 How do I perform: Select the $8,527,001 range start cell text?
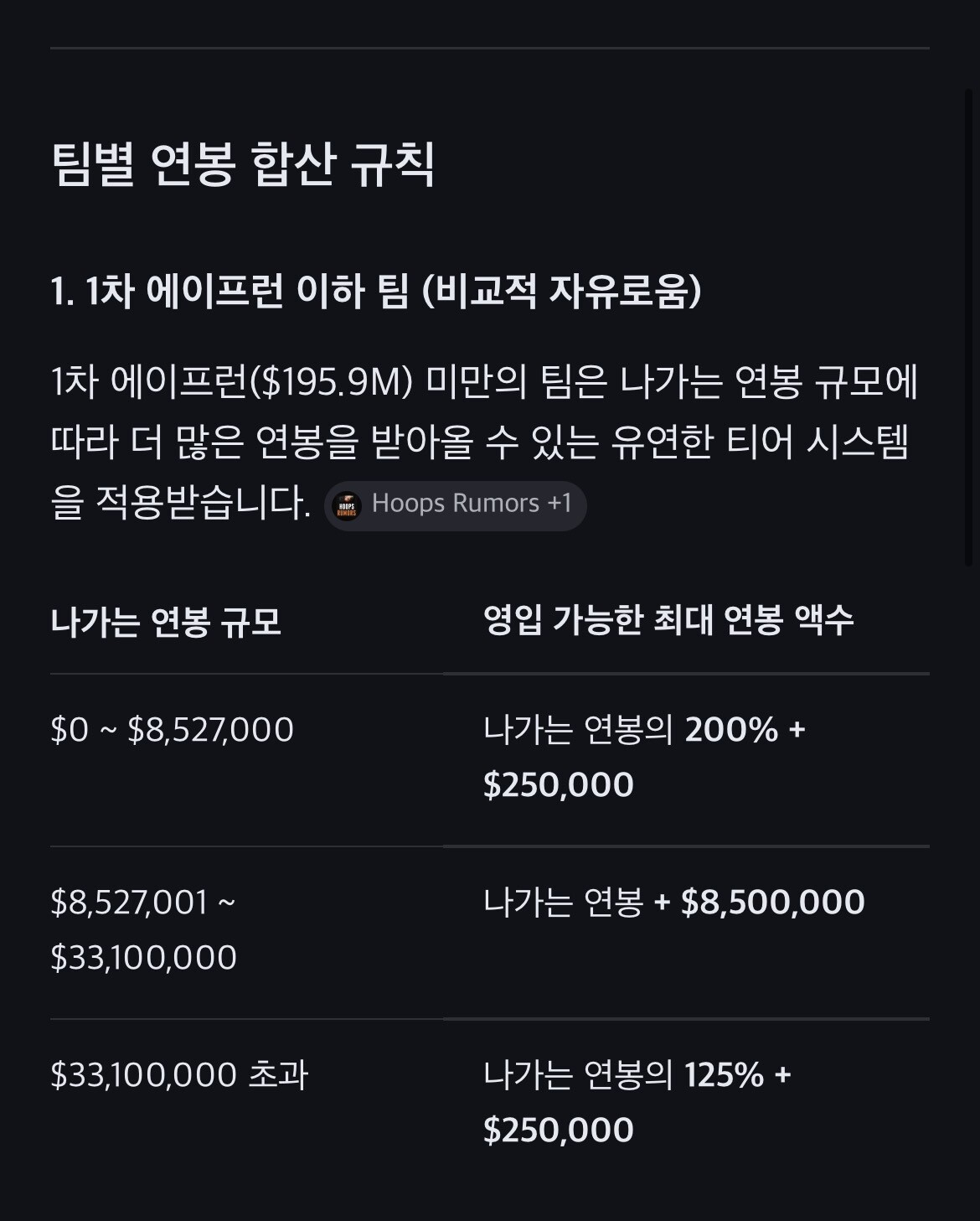[x=129, y=903]
